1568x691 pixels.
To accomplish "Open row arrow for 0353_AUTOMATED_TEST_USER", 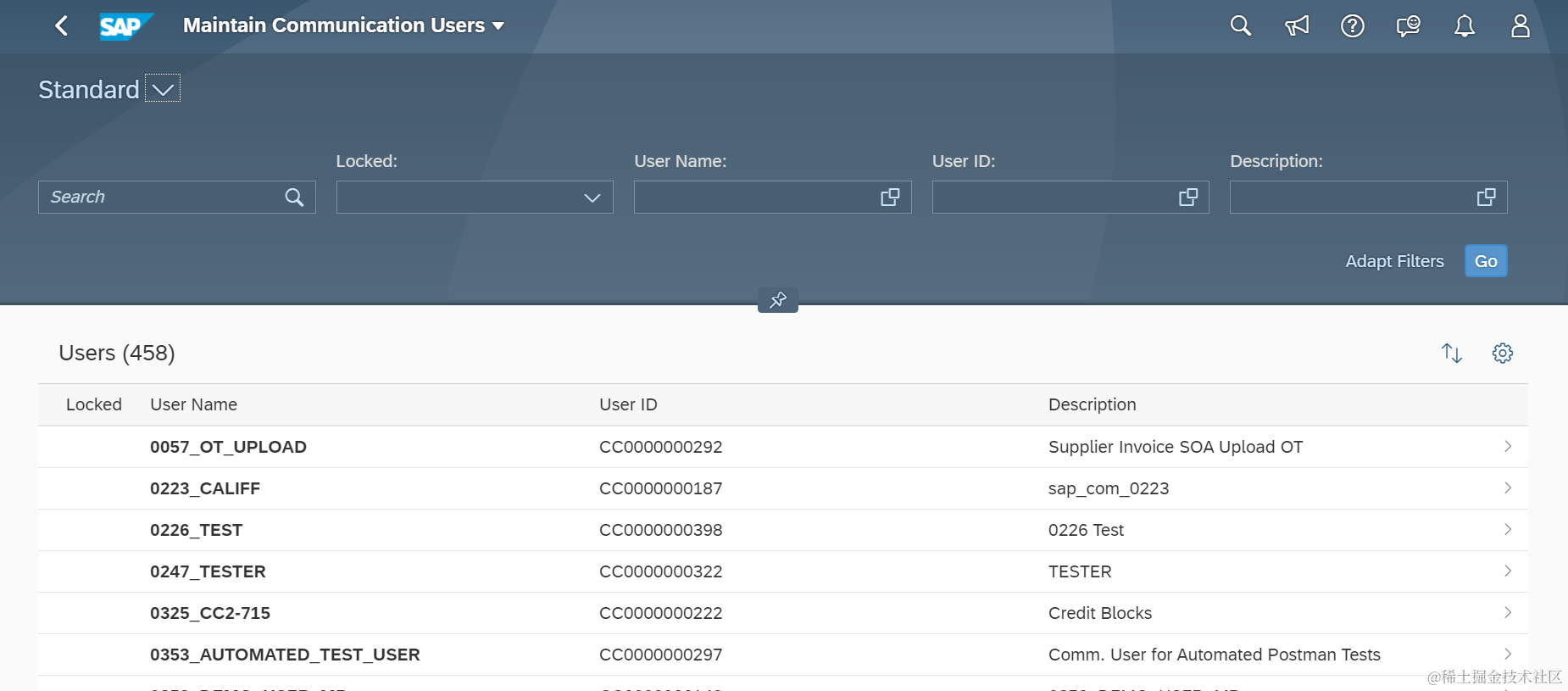I will pos(1508,654).
